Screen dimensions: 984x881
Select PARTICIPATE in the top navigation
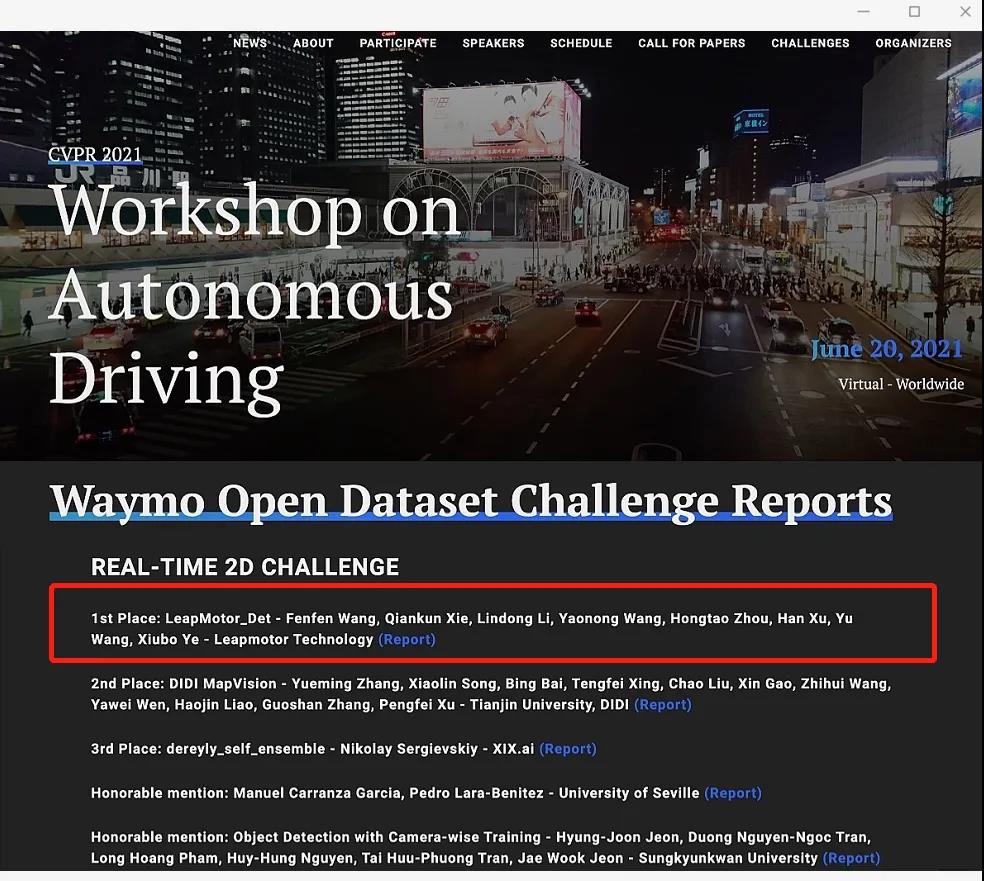tap(398, 43)
